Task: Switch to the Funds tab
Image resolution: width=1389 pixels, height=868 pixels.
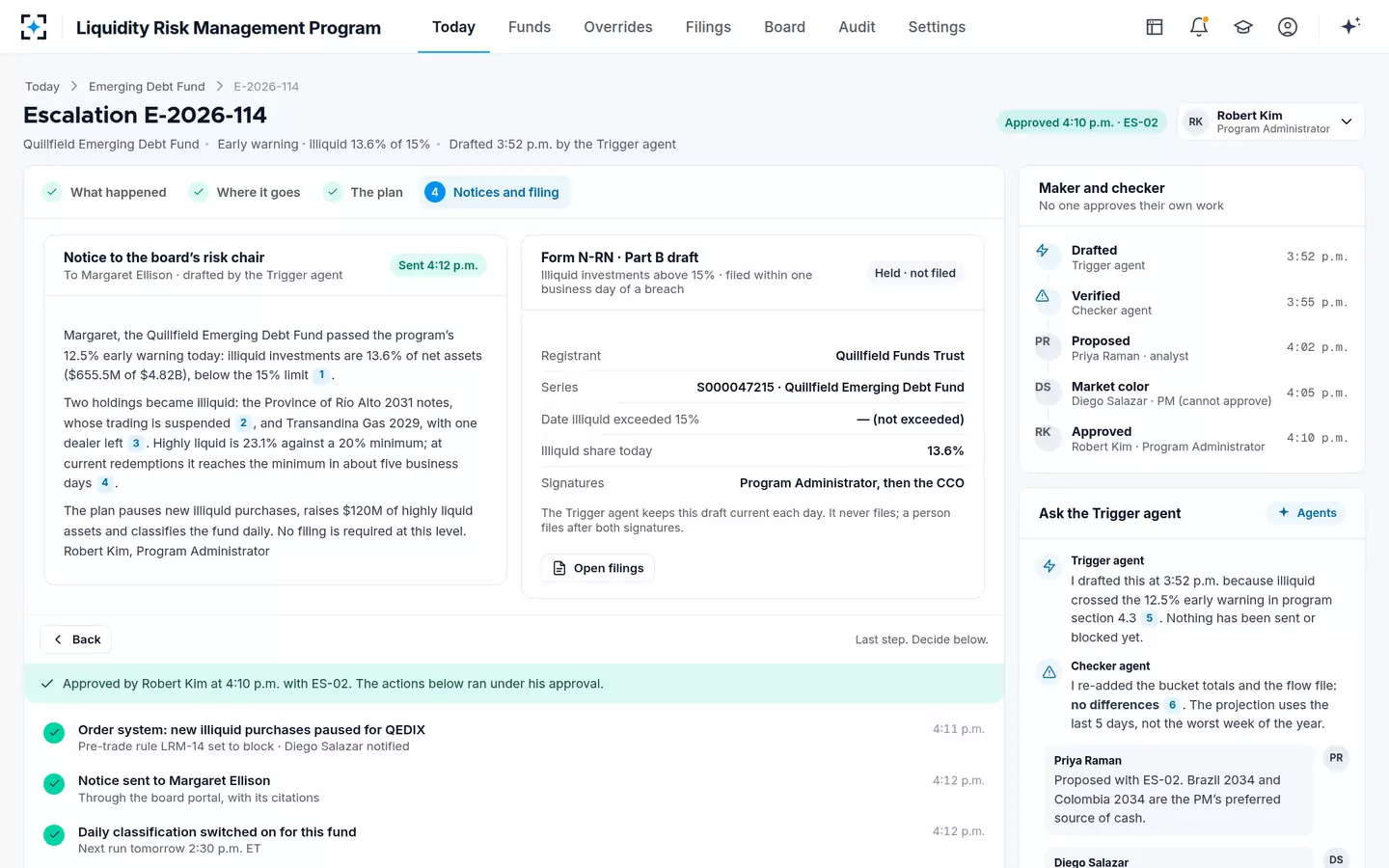Action: (530, 27)
